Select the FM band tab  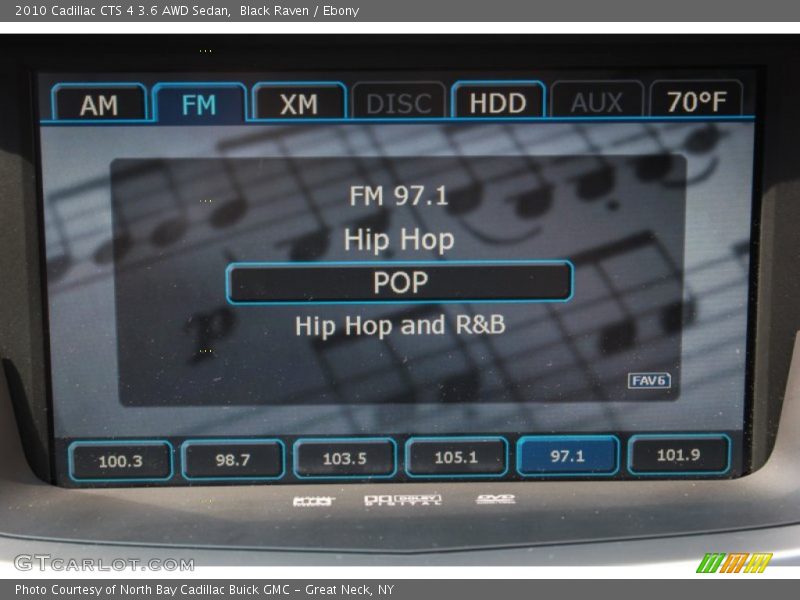pos(199,103)
